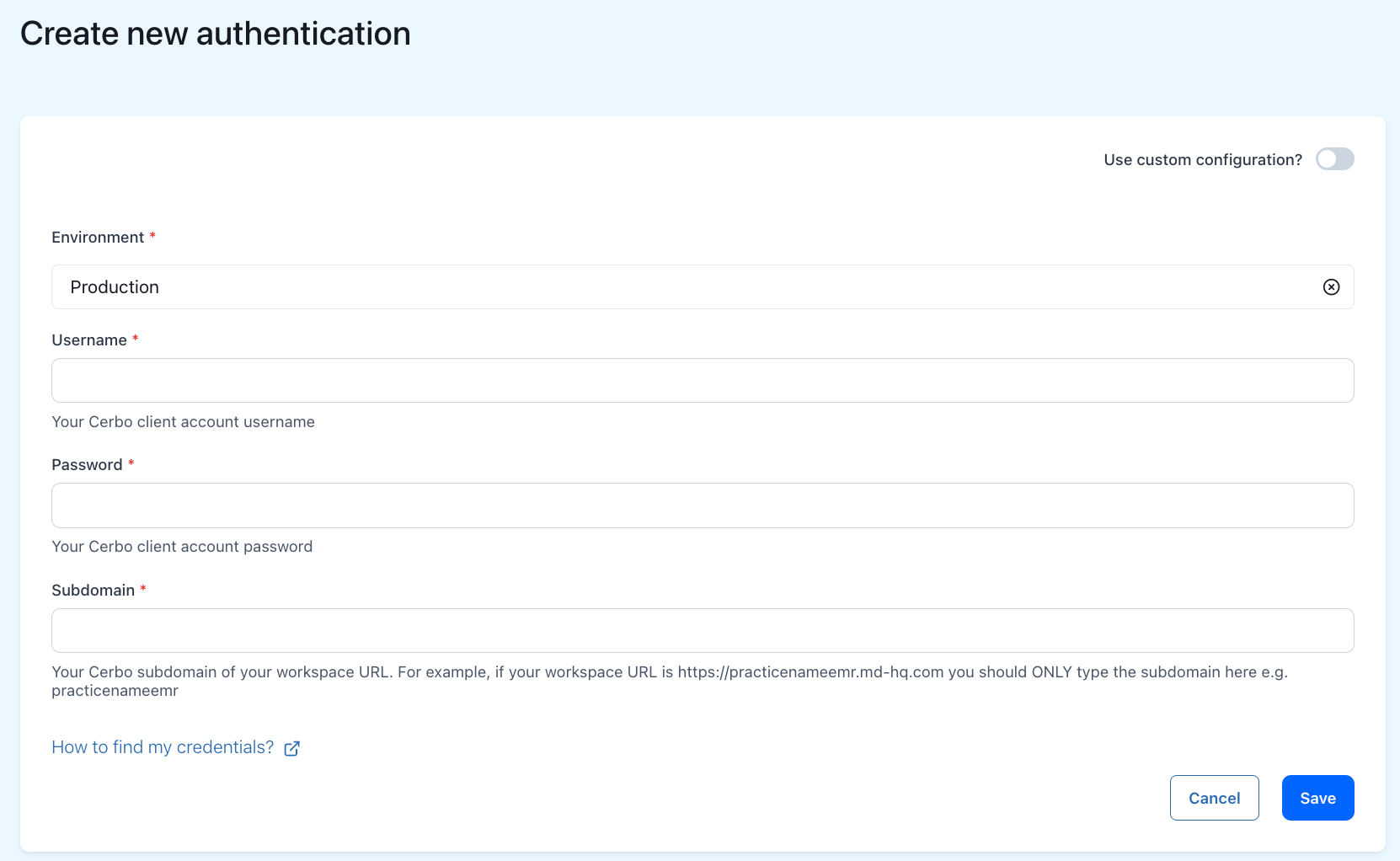Click the 'Your Cerbo client account username' hint
Image resolution: width=1400 pixels, height=861 pixels.
coord(183,422)
